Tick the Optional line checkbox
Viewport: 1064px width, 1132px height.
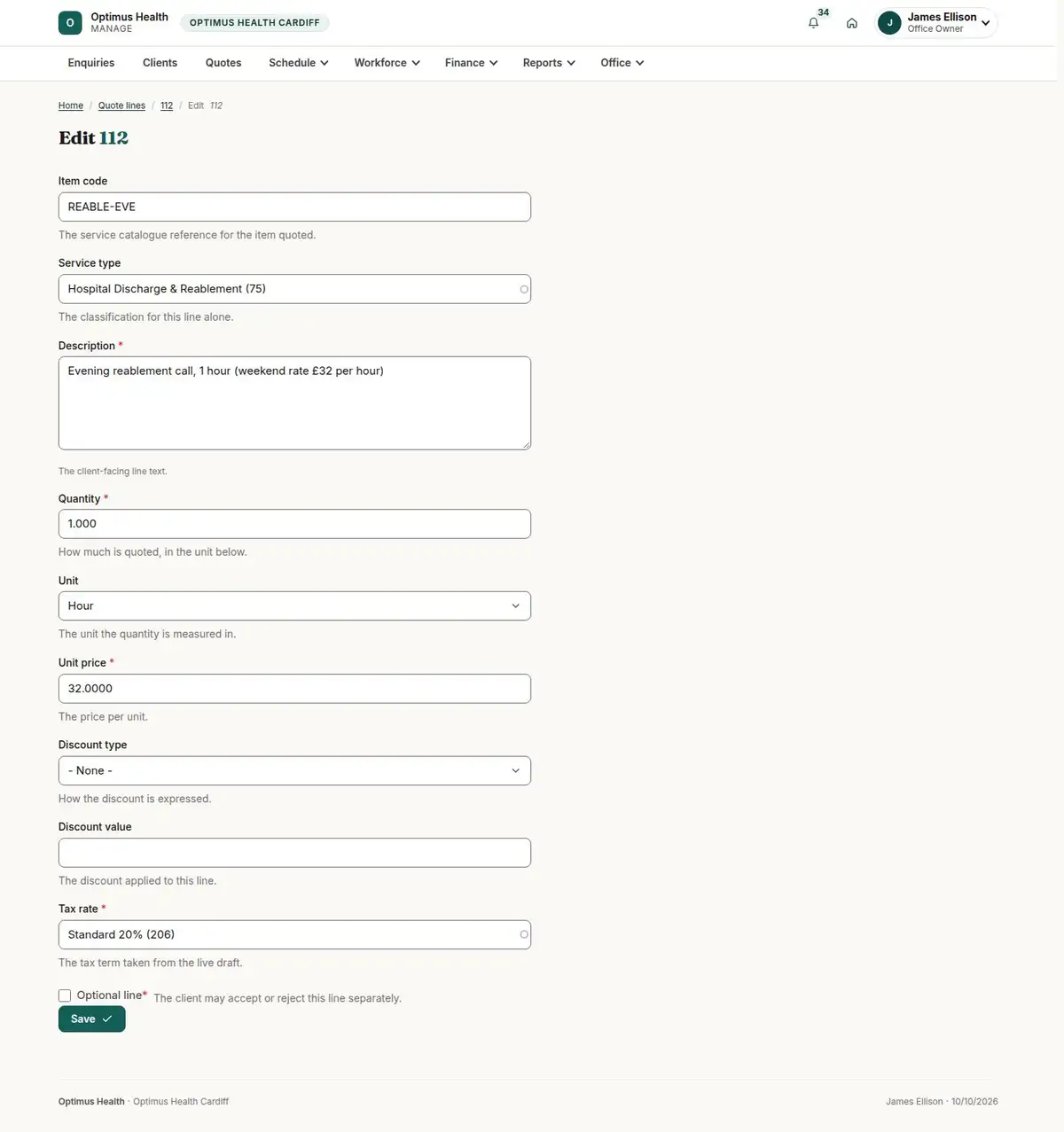coord(65,995)
